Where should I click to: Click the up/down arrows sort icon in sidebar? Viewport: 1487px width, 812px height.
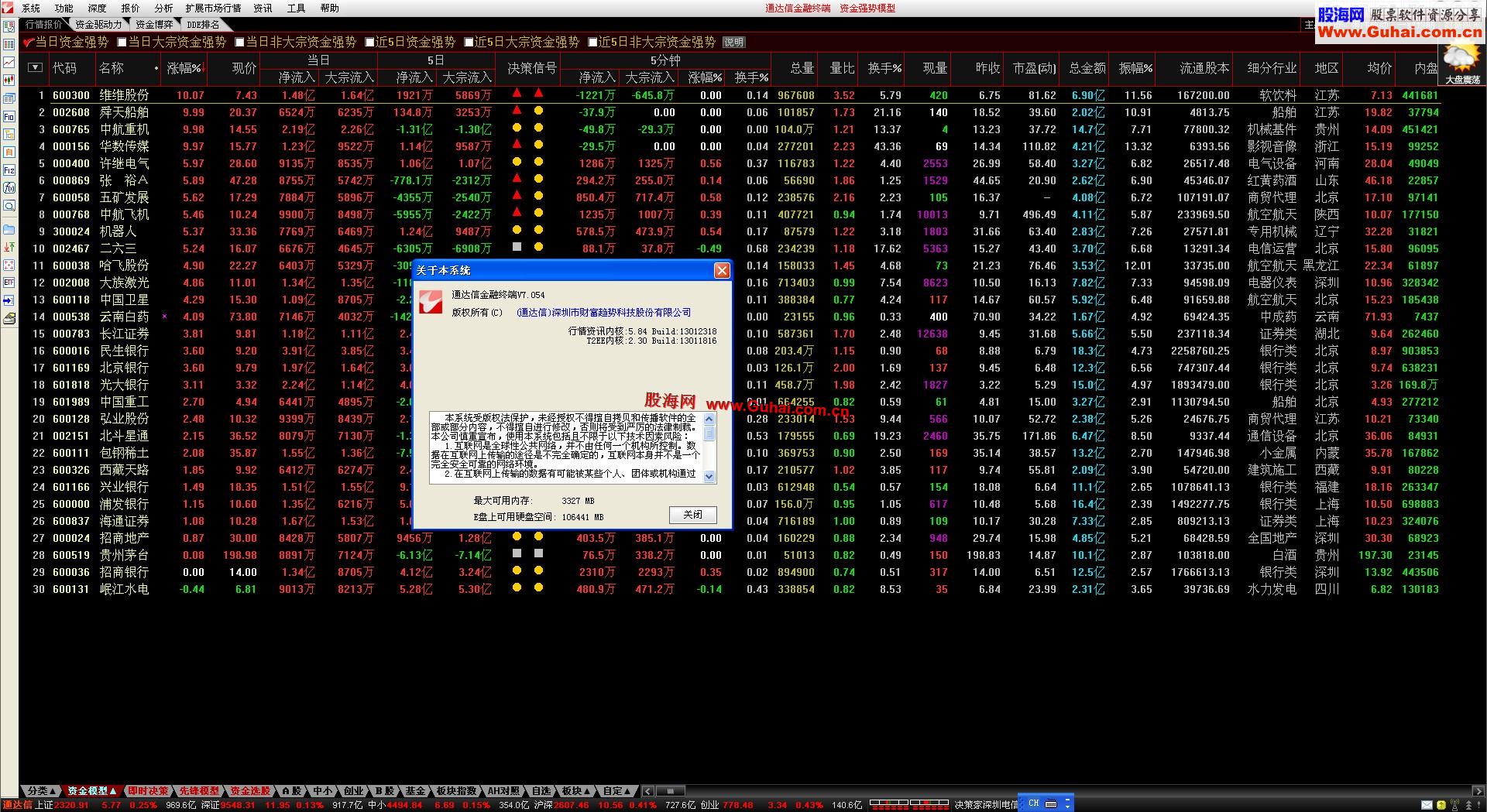[9, 247]
